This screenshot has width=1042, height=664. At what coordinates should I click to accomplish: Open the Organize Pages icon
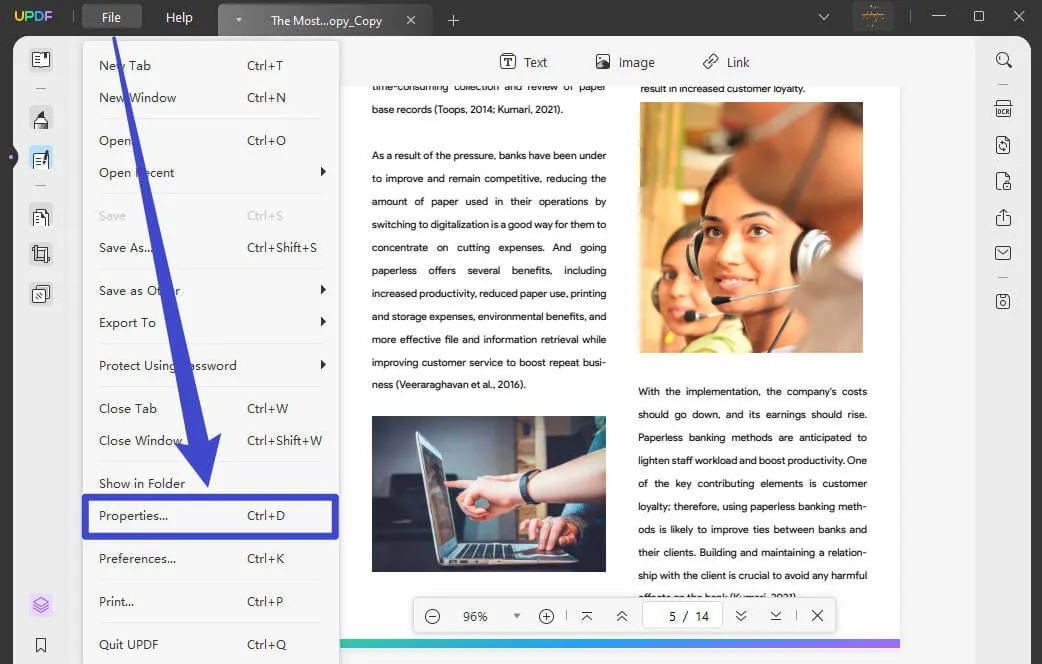(x=41, y=217)
